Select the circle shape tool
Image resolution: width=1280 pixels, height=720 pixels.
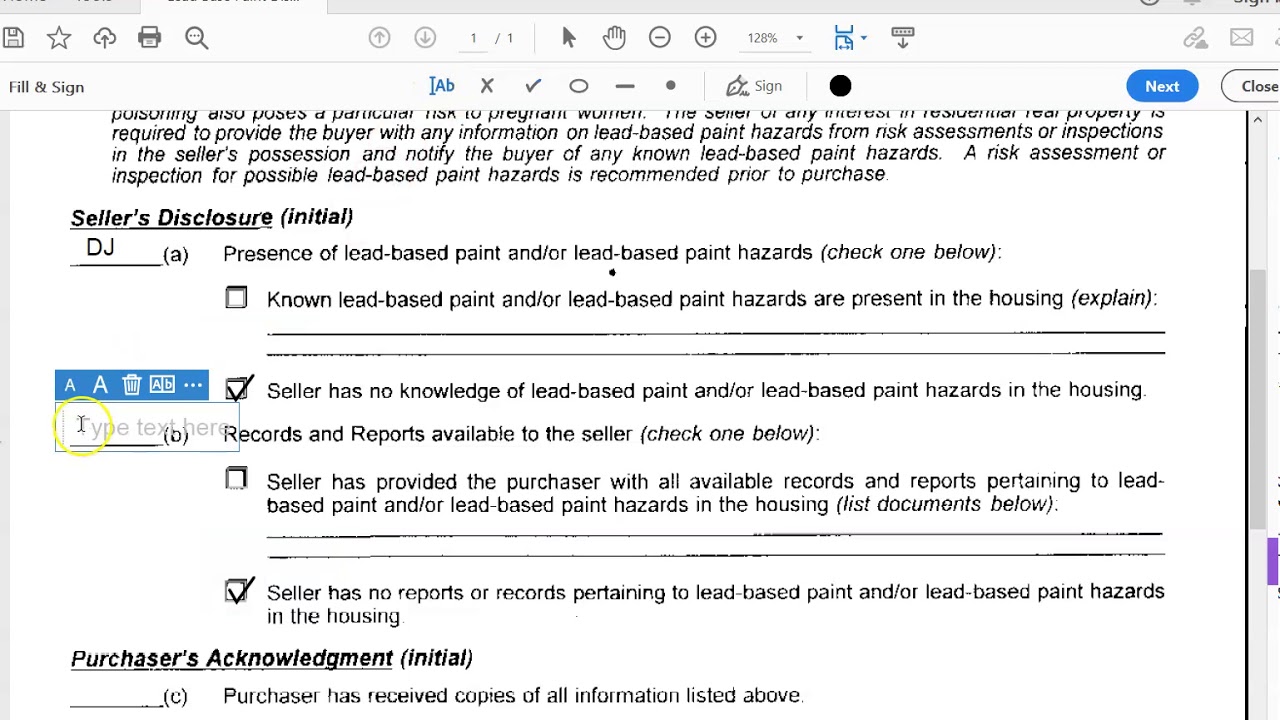[x=579, y=86]
